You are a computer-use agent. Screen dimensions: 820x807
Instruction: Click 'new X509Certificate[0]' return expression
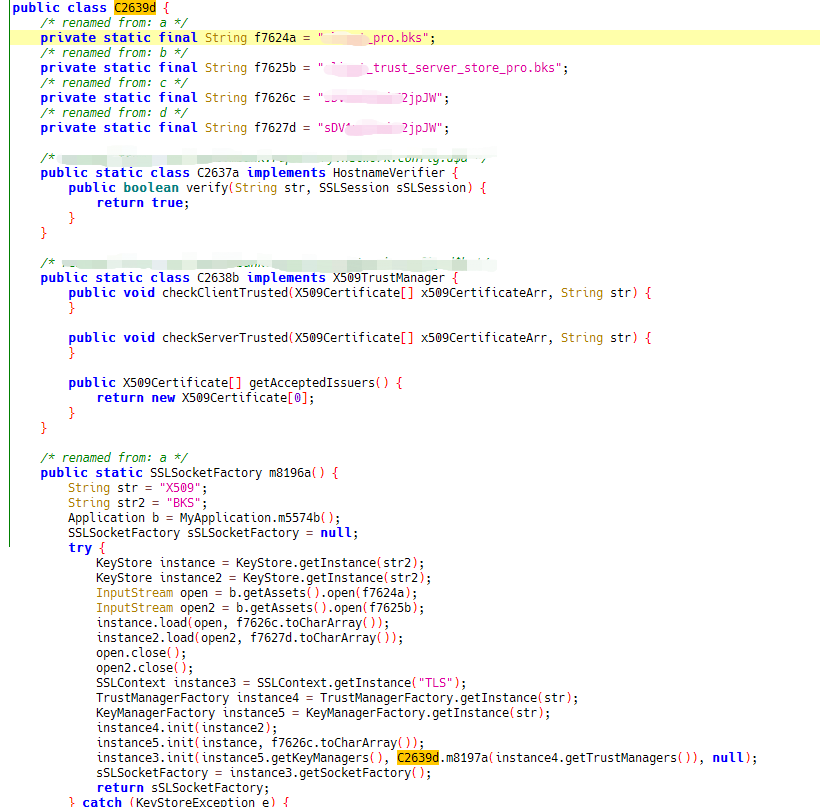click(233, 398)
